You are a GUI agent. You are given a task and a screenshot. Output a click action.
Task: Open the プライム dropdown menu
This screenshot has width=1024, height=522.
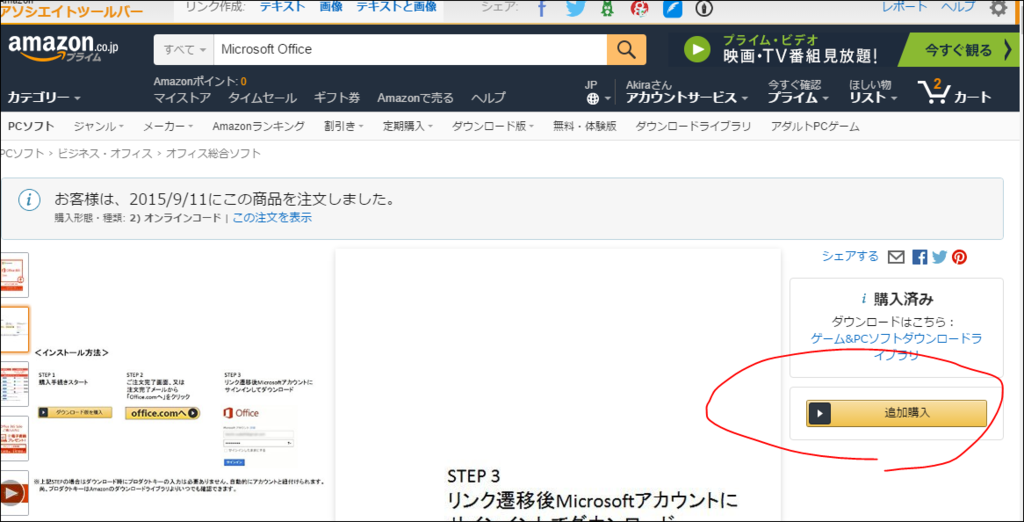point(797,93)
